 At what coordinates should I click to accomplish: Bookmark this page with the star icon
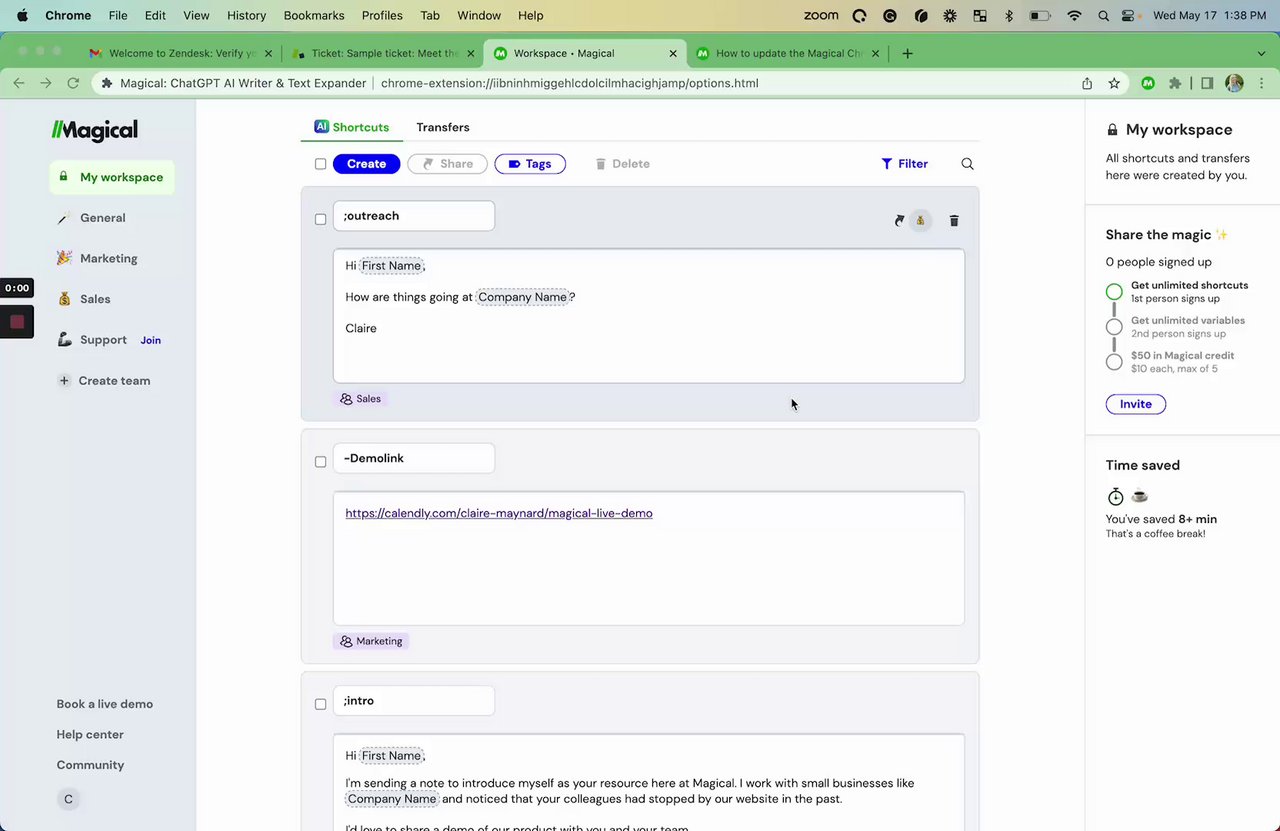click(x=1114, y=83)
